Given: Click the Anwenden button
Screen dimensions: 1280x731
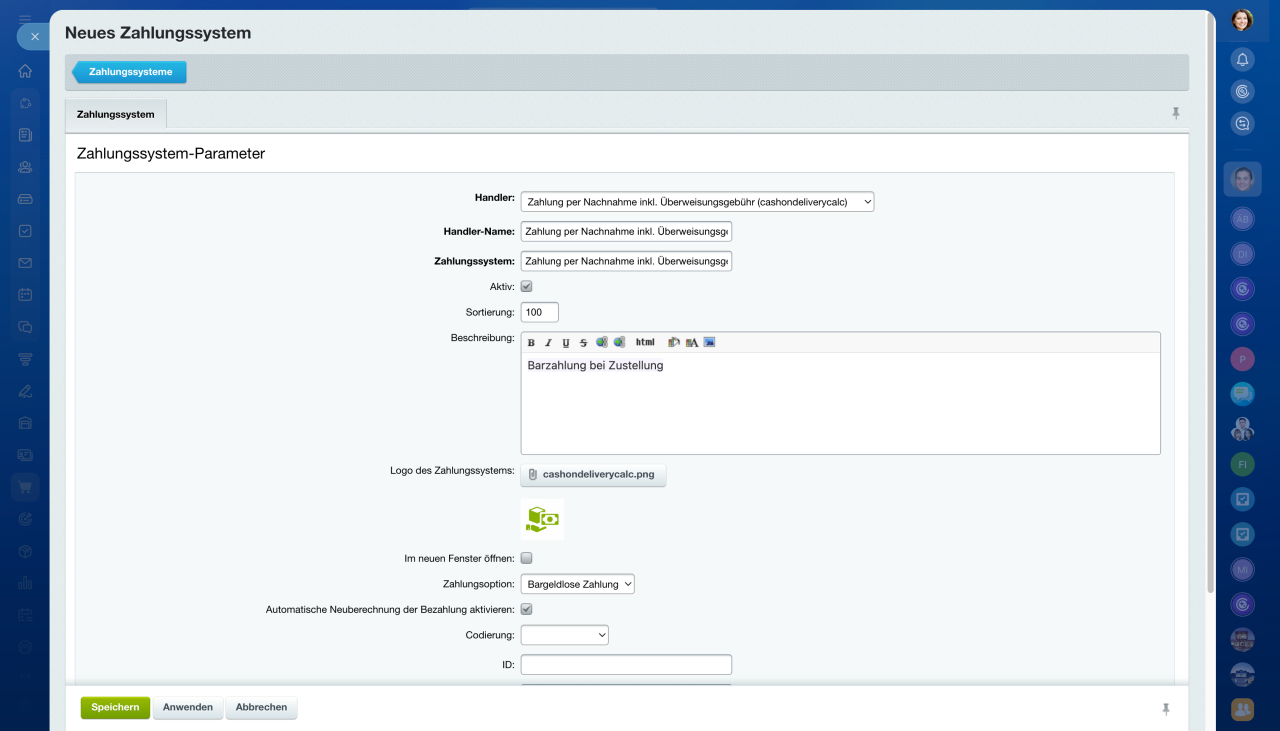Looking at the screenshot, I should point(188,707).
